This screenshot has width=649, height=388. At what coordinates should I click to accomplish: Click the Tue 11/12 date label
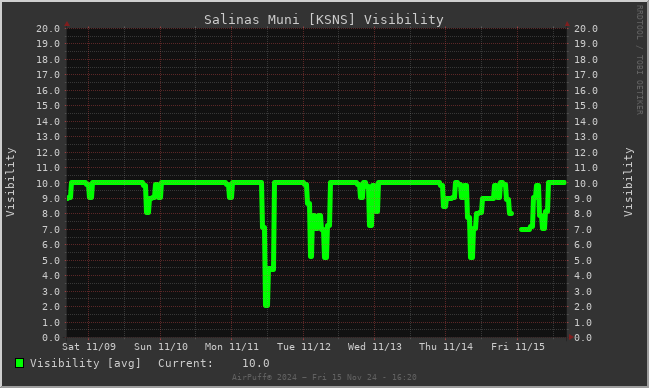304,347
